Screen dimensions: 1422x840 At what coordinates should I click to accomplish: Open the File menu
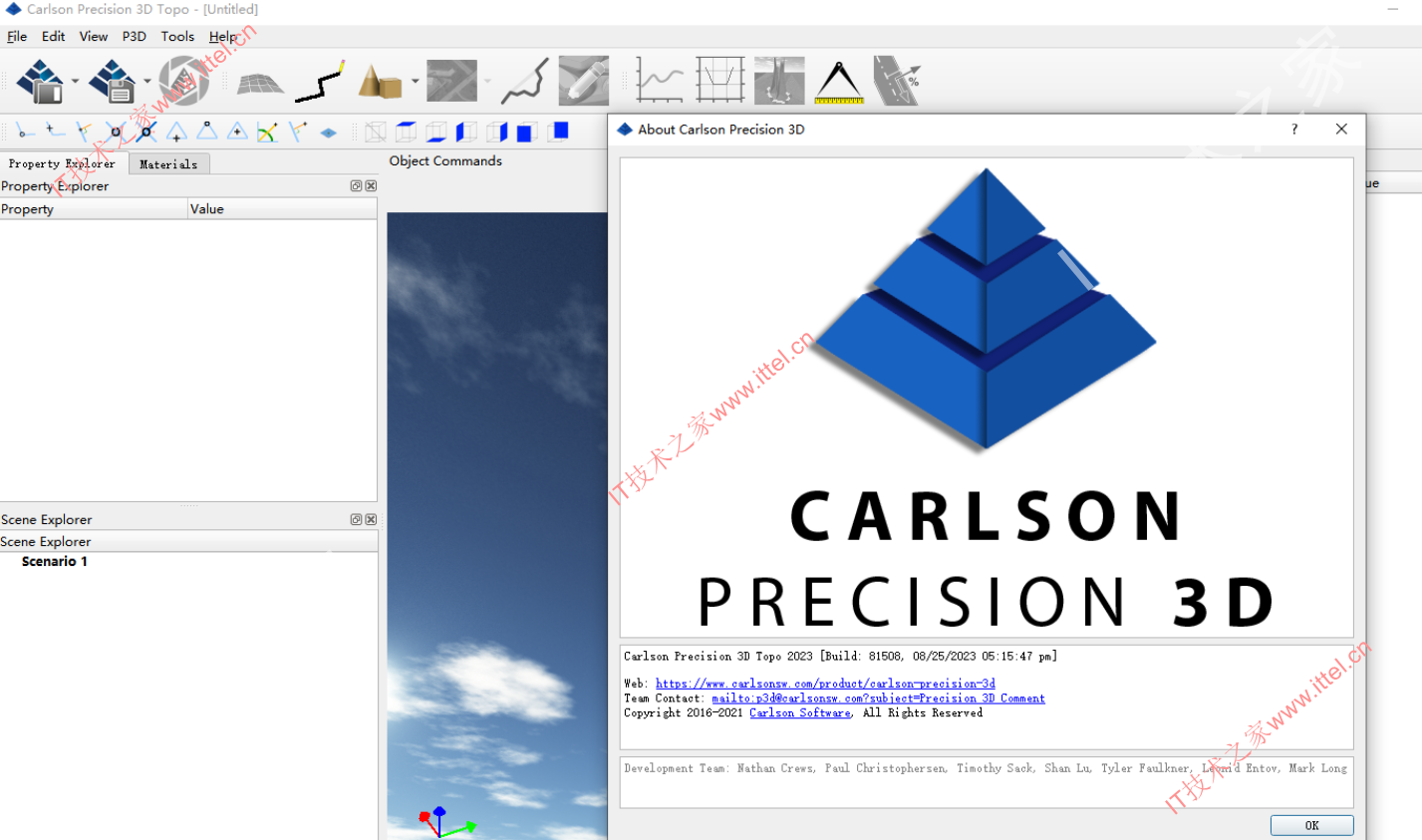[17, 36]
